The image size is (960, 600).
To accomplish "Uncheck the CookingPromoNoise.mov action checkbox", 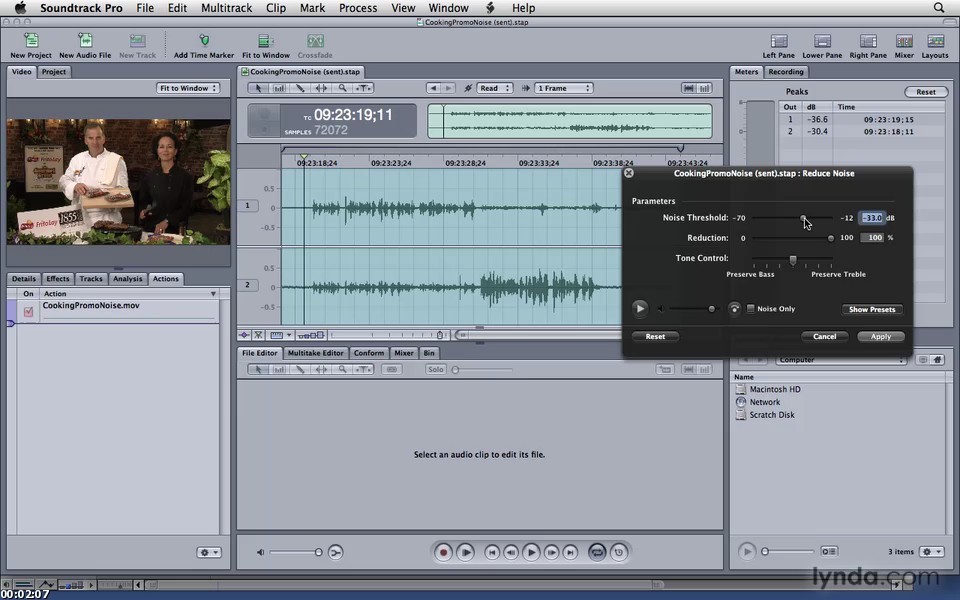I will (28, 312).
